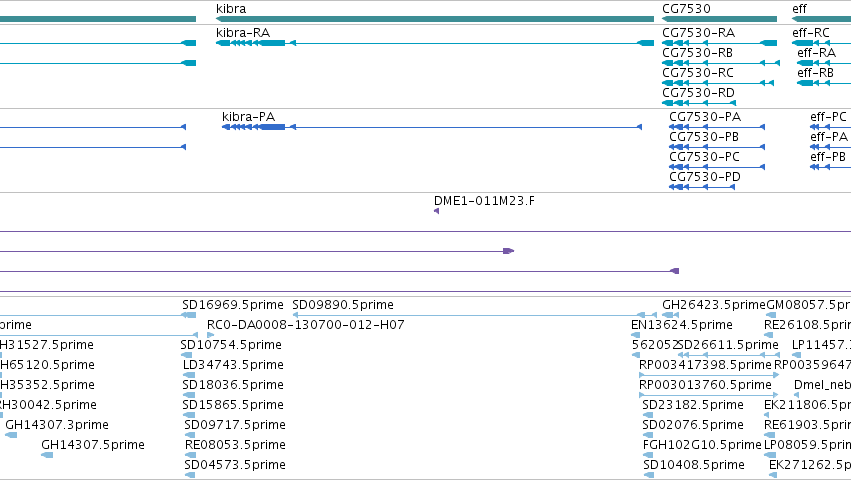Image resolution: width=851 pixels, height=480 pixels.
Task: Select the SD15865.5prime EST
Action: point(189,415)
